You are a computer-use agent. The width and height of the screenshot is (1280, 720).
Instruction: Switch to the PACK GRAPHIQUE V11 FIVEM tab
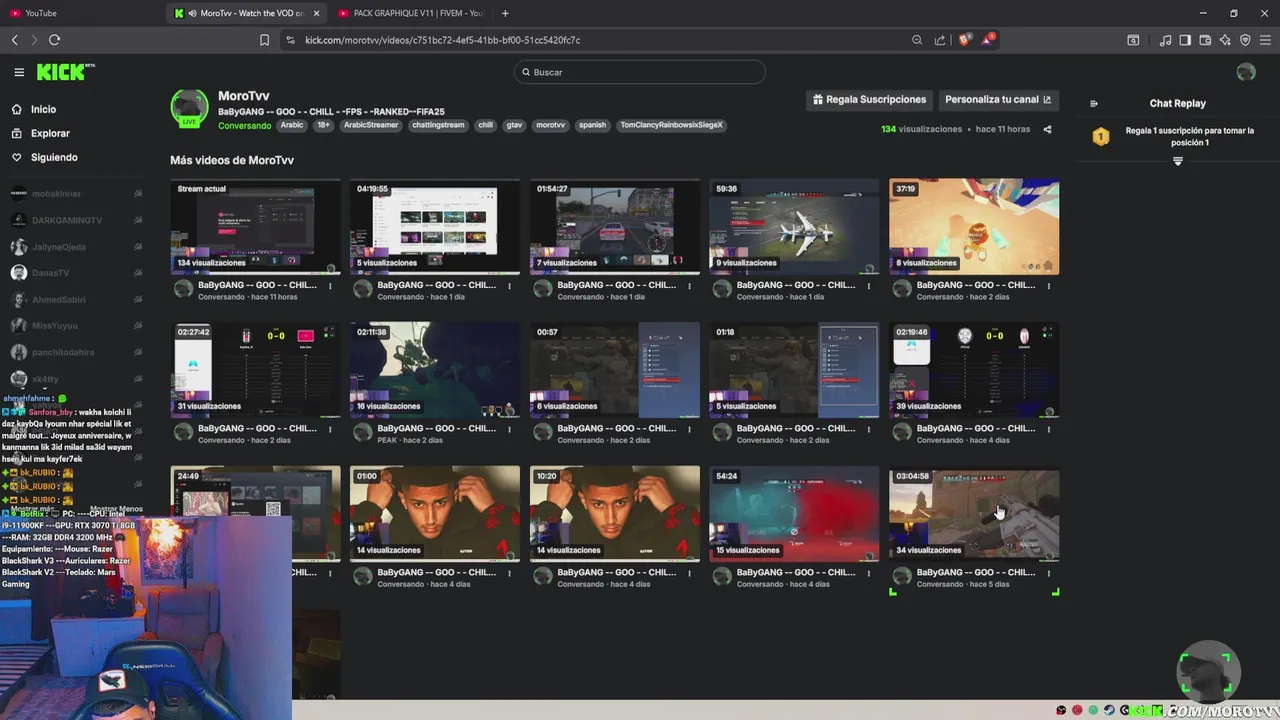[x=410, y=13]
